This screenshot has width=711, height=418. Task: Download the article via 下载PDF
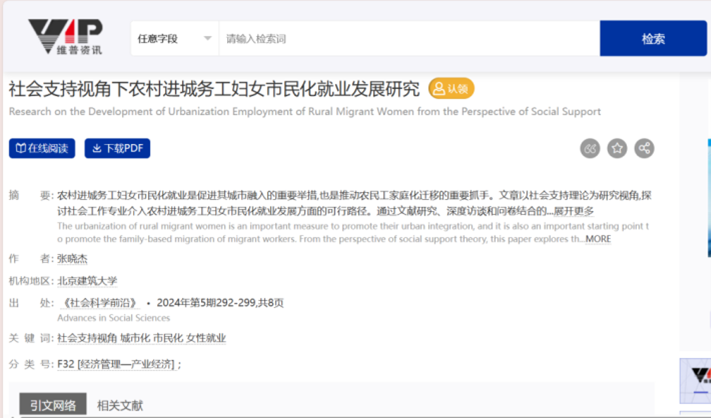(x=117, y=148)
